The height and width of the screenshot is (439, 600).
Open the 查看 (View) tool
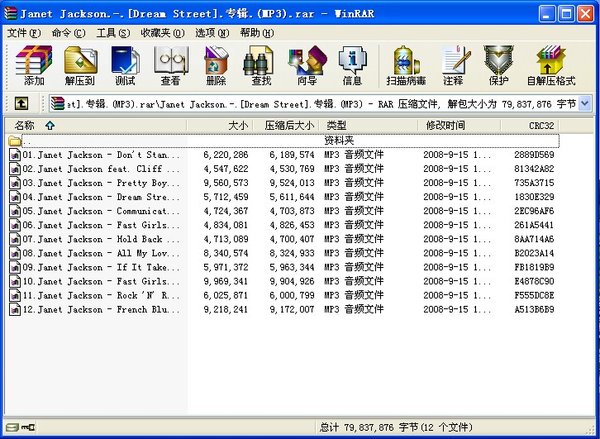(x=171, y=65)
